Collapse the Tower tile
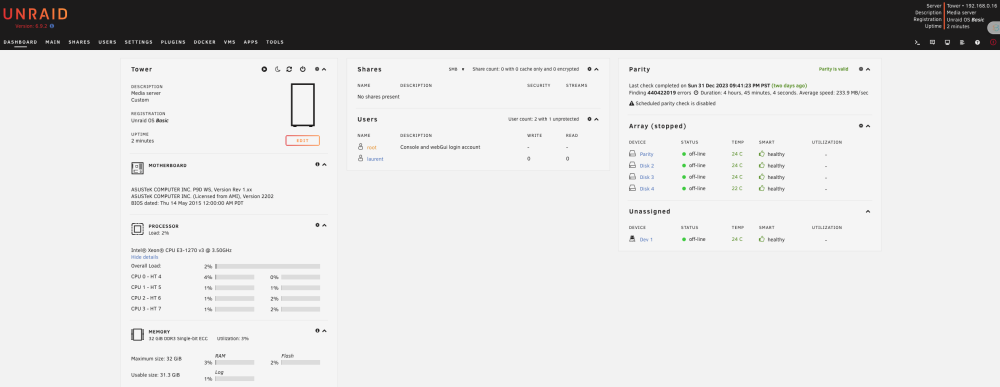 pyautogui.click(x=324, y=69)
